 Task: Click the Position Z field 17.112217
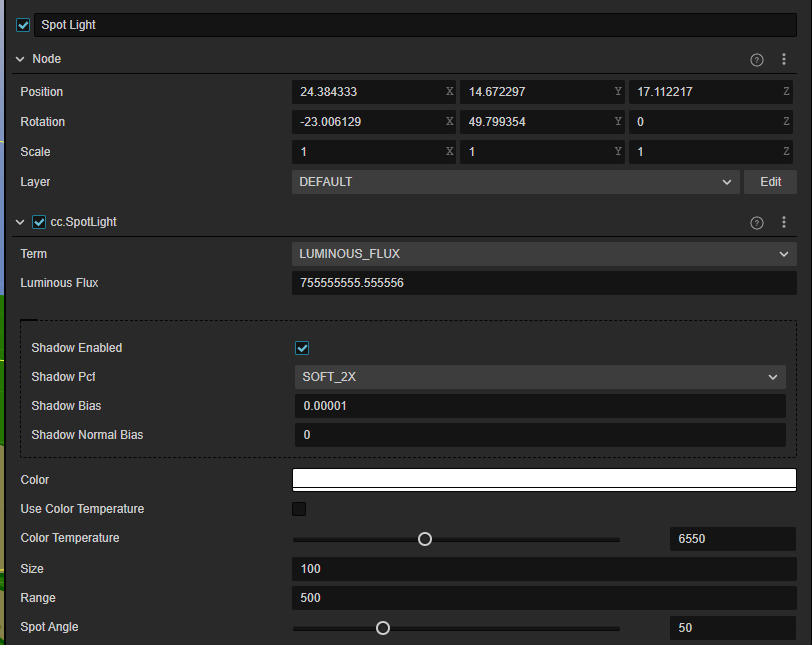710,92
